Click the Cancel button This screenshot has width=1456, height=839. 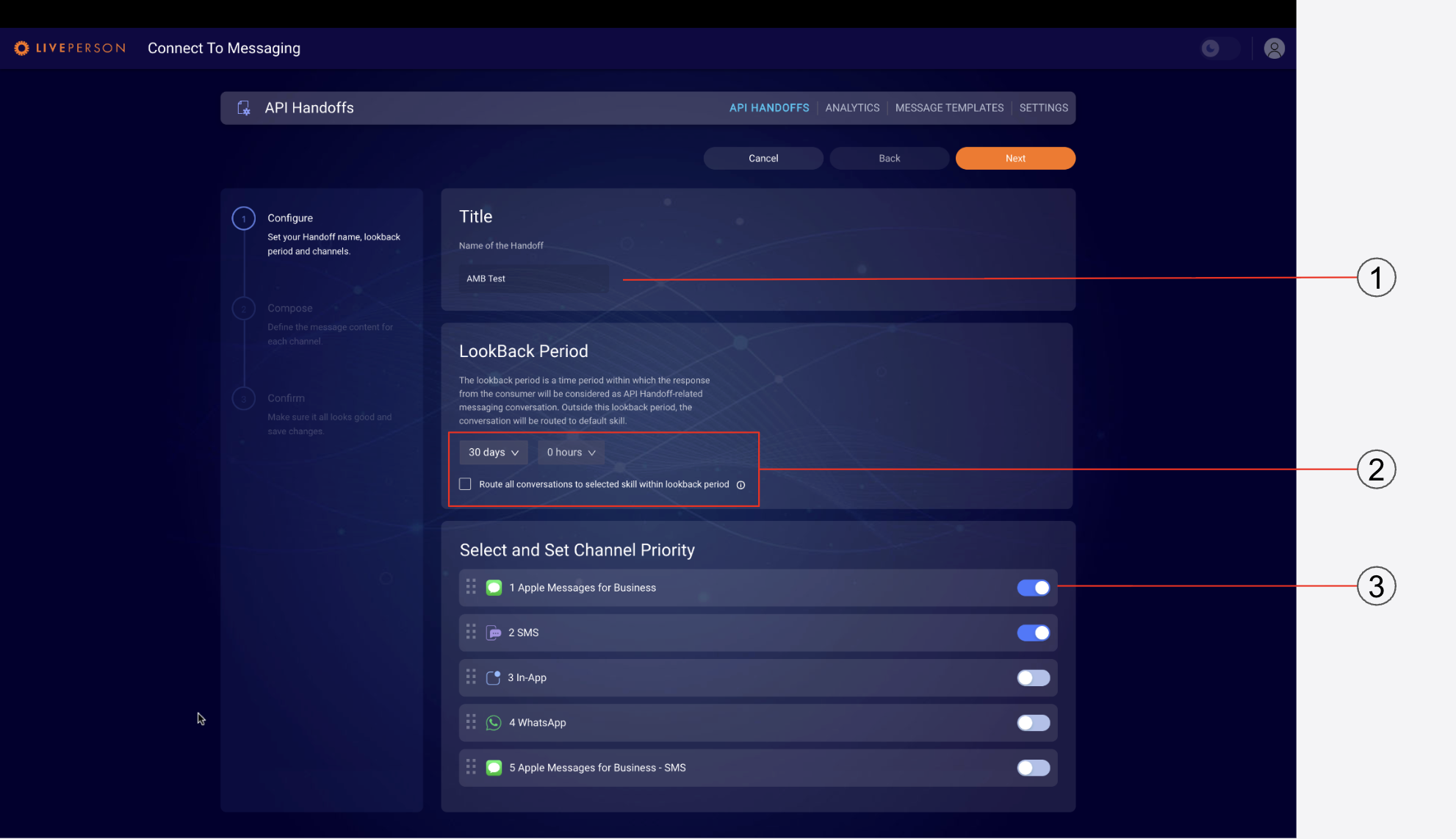[763, 159]
